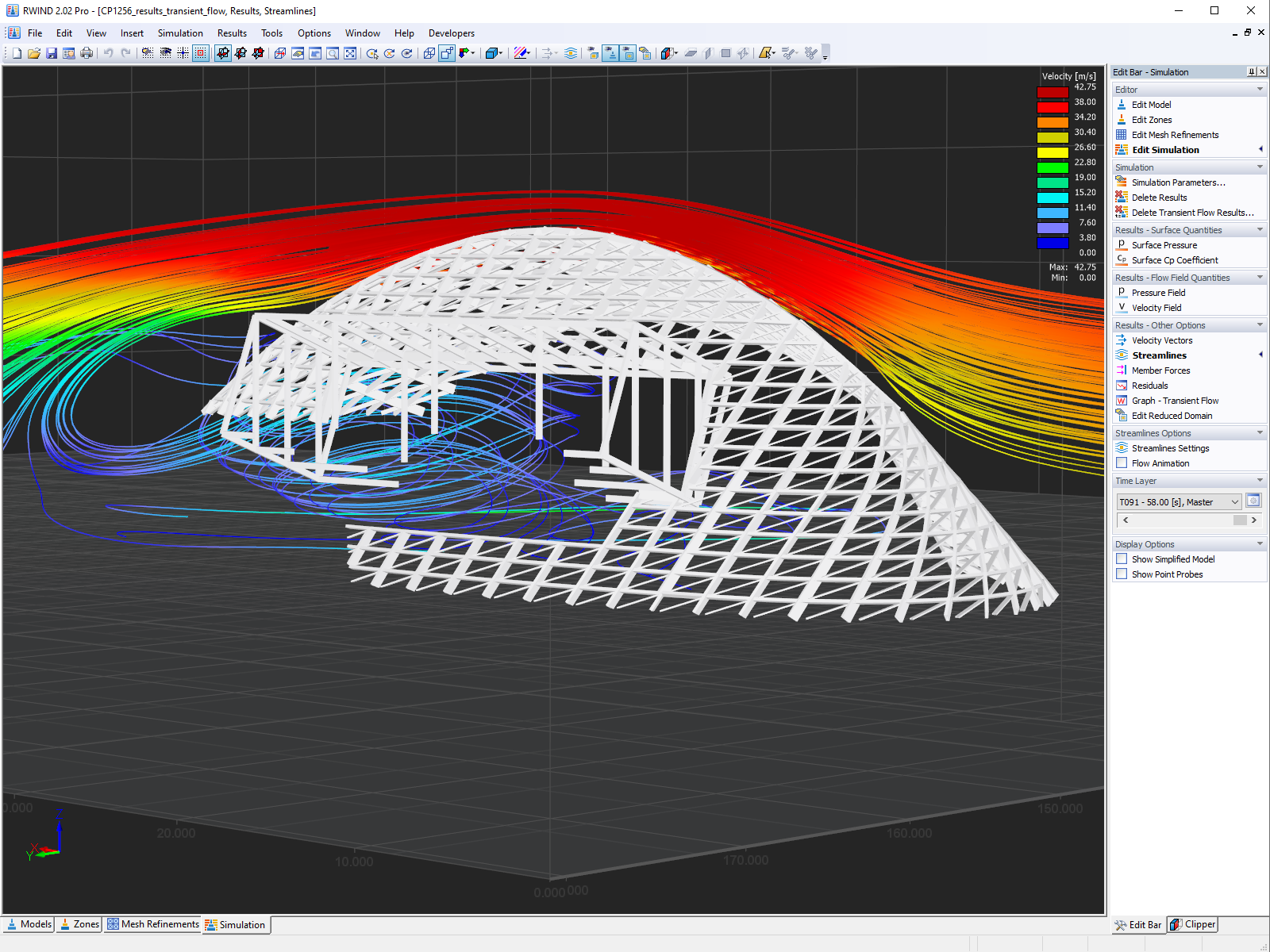Save the project with the floppy disk icon
1270x952 pixels.
52,53
